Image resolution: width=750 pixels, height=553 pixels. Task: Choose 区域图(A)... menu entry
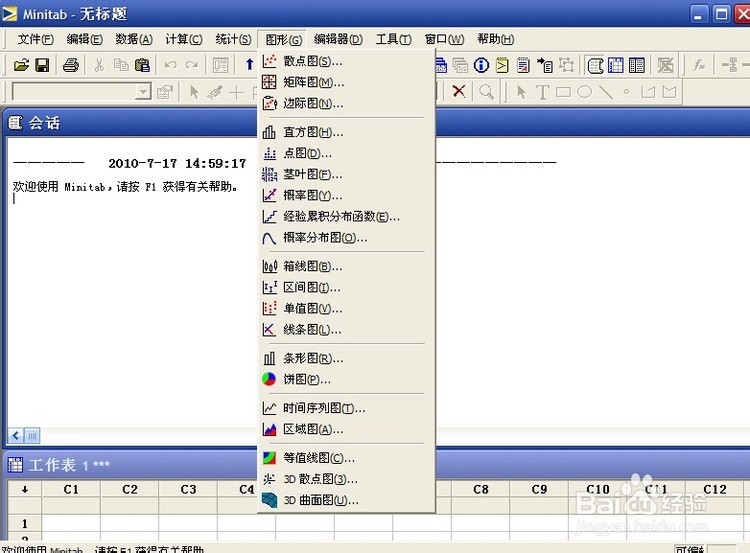(x=346, y=429)
